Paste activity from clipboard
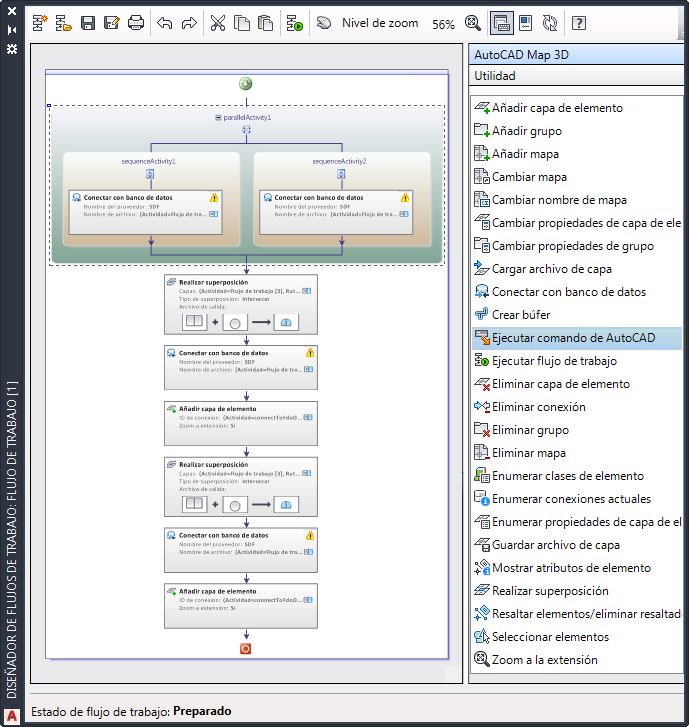 [x=265, y=23]
